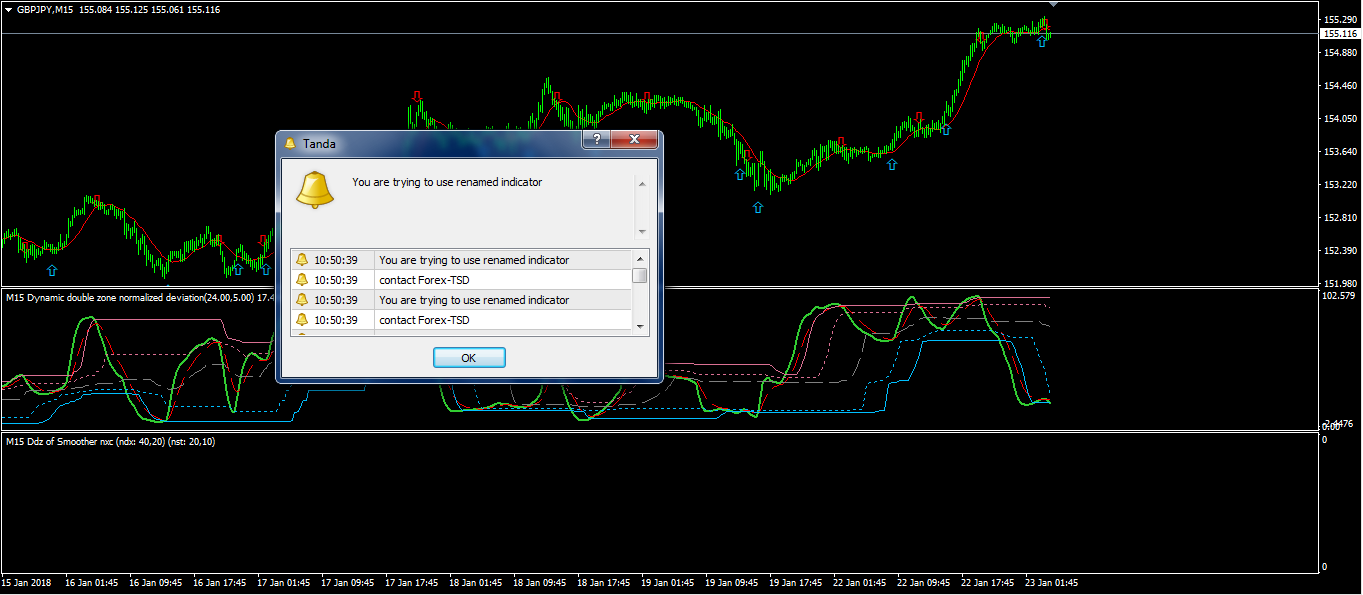
Task: Open the GBPJPY,M15 chart dropdown triangle
Action: coord(8,9)
